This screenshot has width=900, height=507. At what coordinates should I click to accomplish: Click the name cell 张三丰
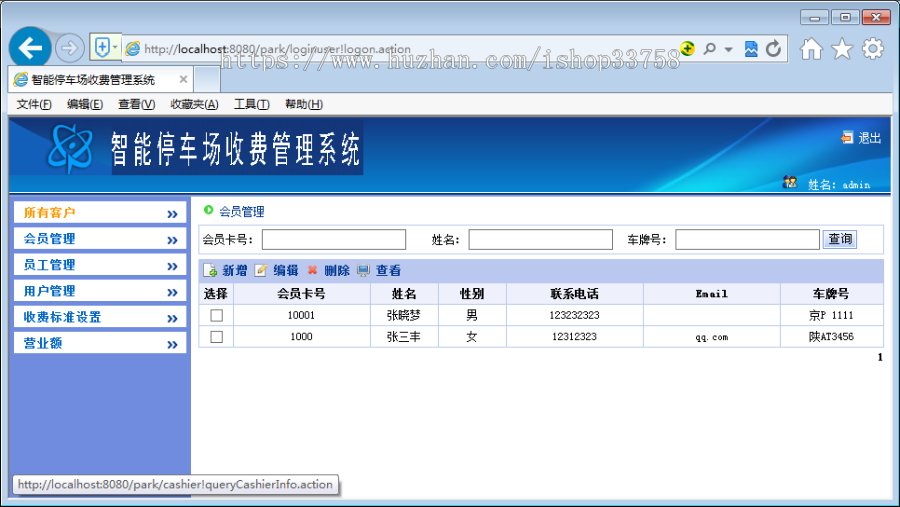click(404, 336)
